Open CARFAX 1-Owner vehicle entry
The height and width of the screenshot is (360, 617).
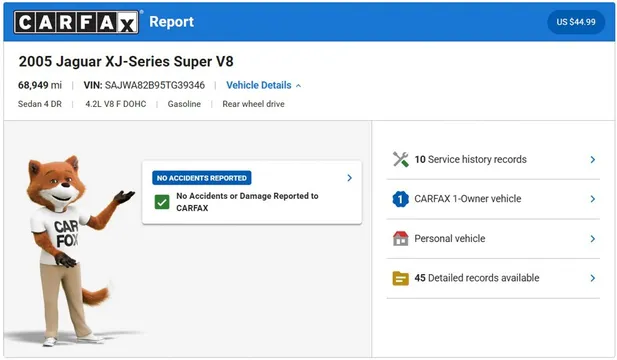click(x=493, y=199)
